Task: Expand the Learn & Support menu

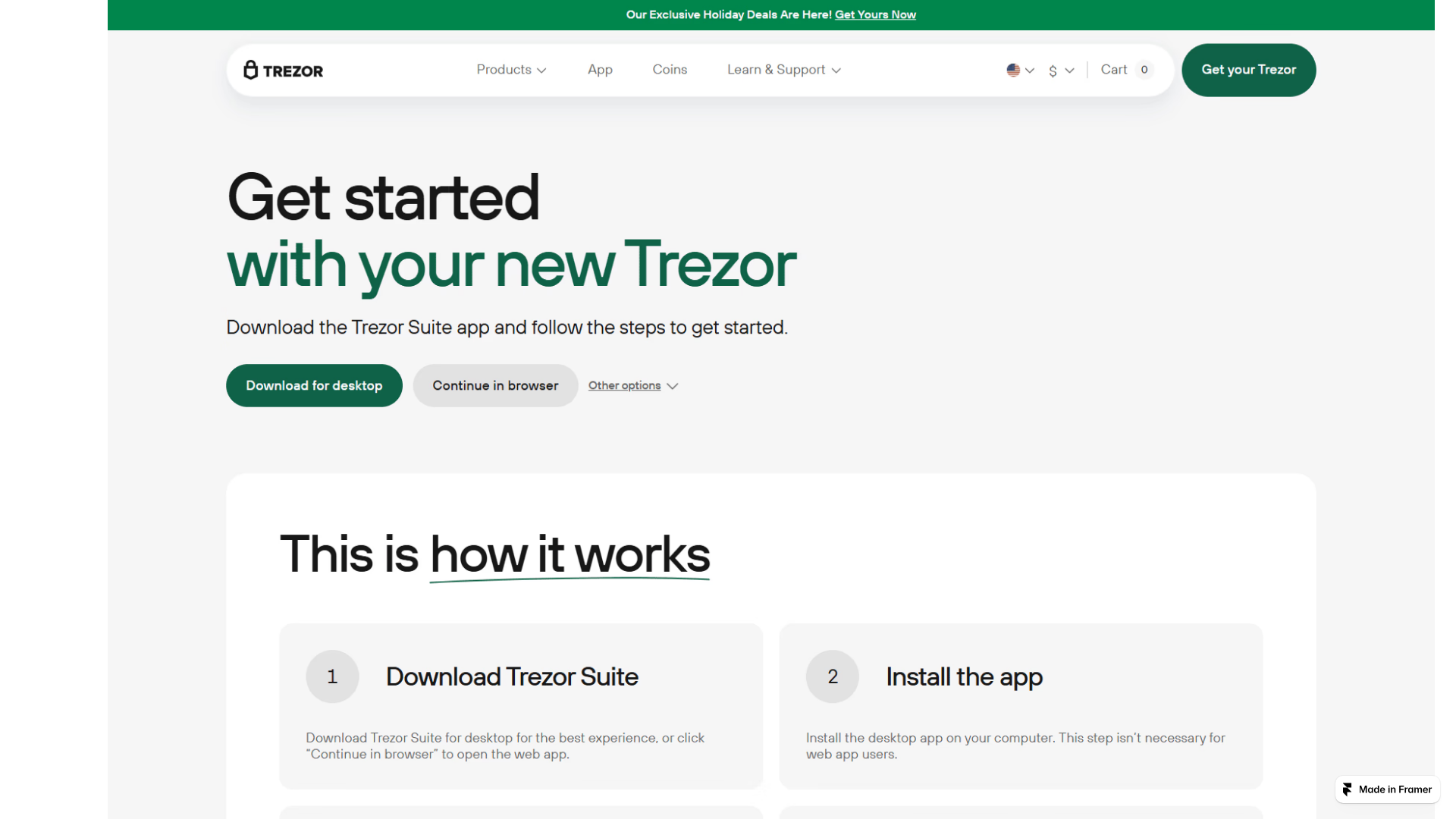Action: [x=783, y=70]
